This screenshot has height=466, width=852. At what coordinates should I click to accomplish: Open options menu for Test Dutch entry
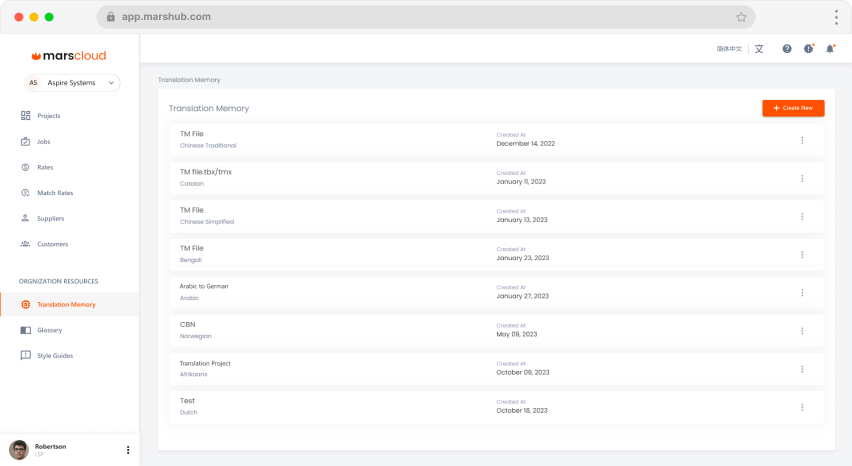pyautogui.click(x=802, y=407)
